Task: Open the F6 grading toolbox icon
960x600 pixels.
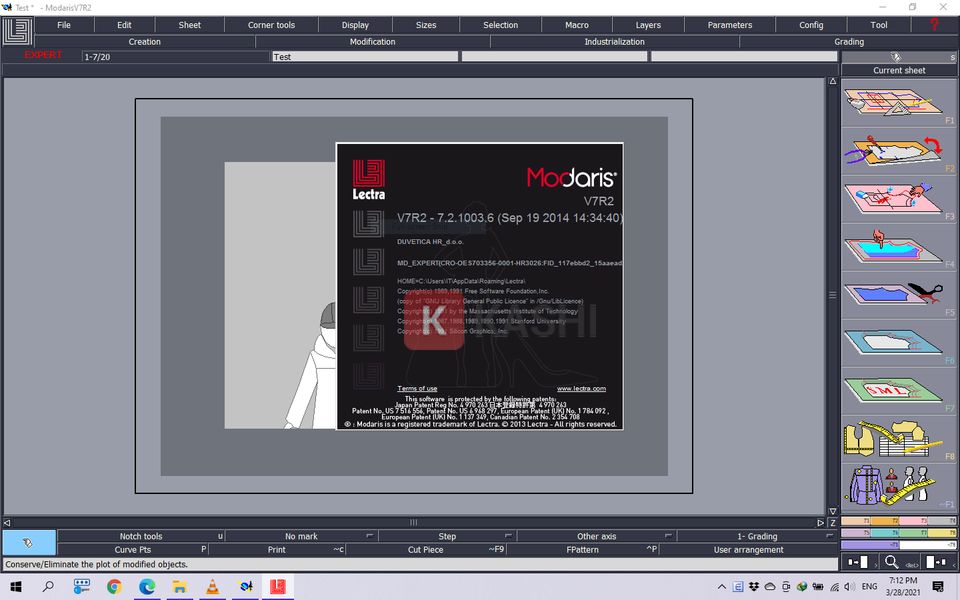Action: (x=897, y=345)
